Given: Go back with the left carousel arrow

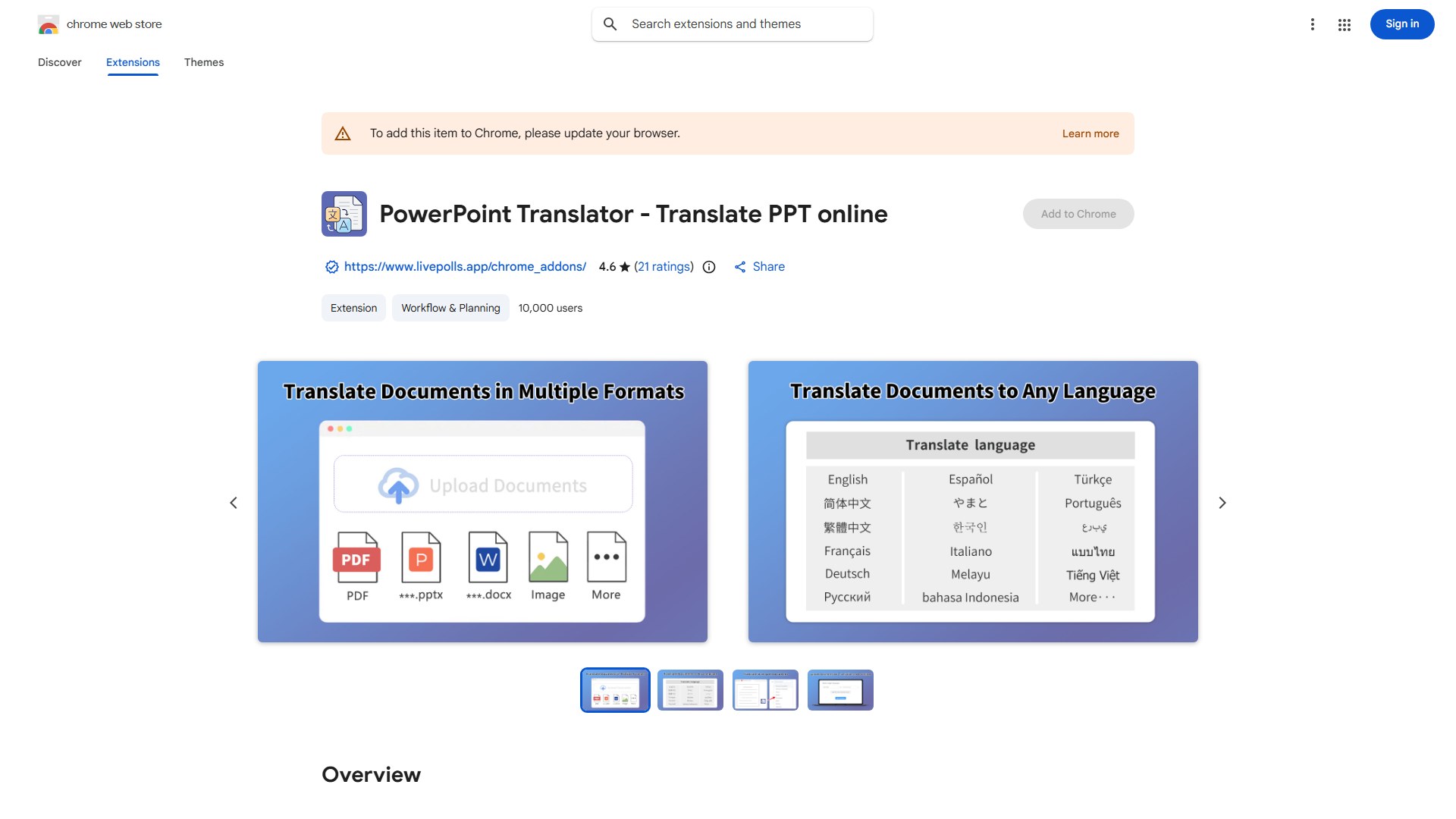Looking at the screenshot, I should pos(234,502).
